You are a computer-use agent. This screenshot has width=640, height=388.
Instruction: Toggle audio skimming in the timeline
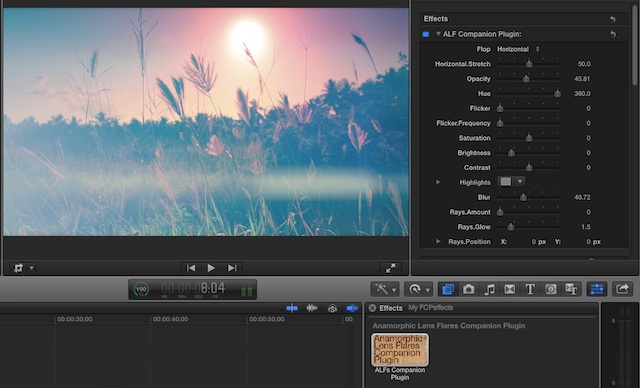[x=312, y=308]
